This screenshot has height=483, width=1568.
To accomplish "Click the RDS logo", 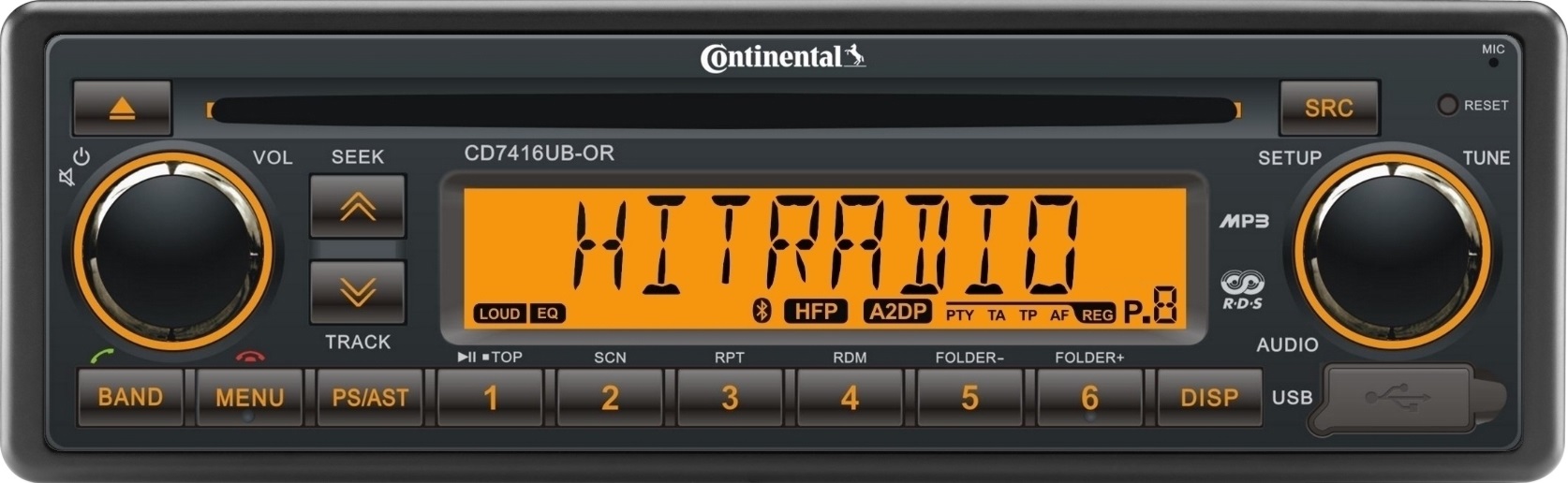I will point(1243,290).
